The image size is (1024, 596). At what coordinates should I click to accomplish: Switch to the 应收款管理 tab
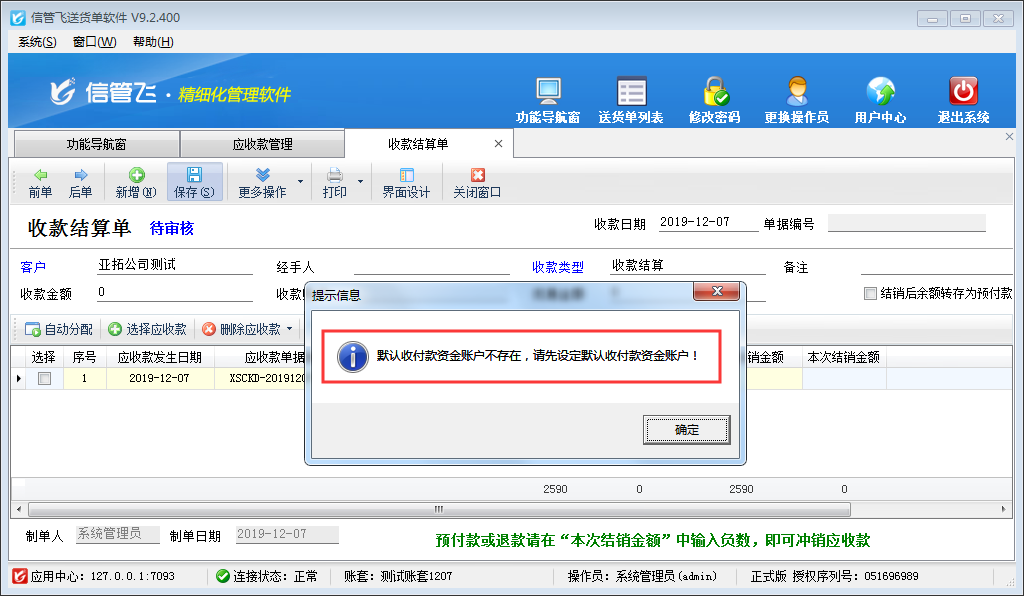262,144
